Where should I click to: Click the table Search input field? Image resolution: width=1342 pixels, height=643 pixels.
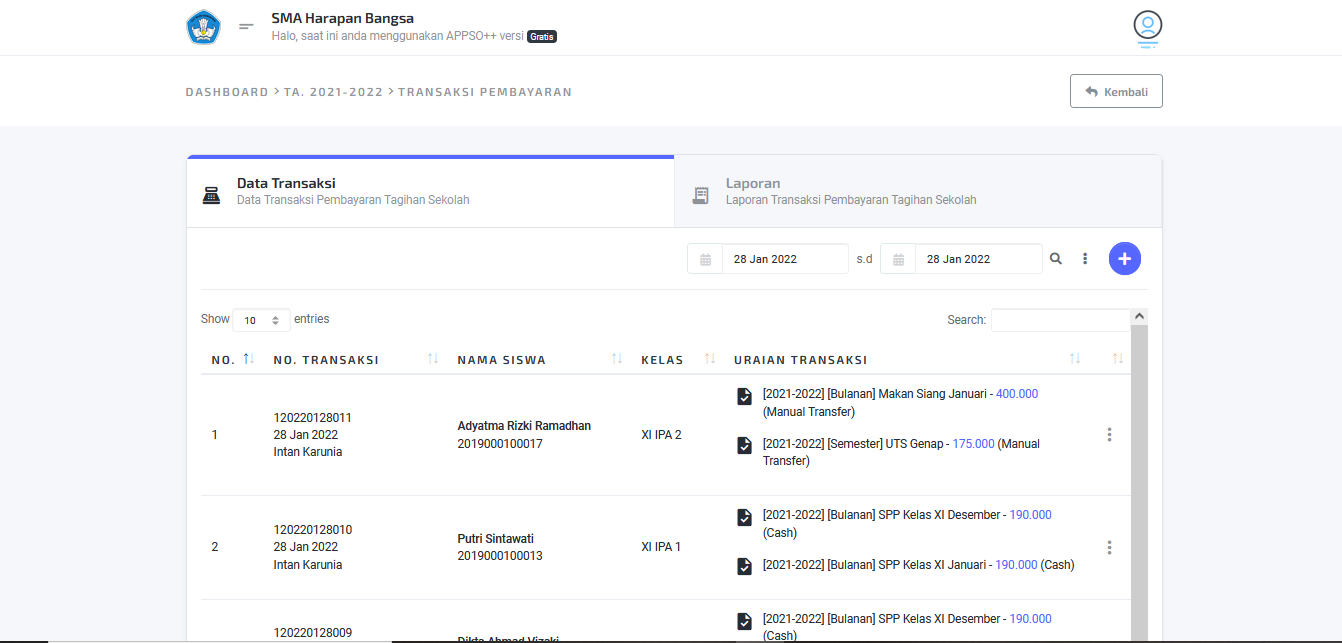[1060, 320]
